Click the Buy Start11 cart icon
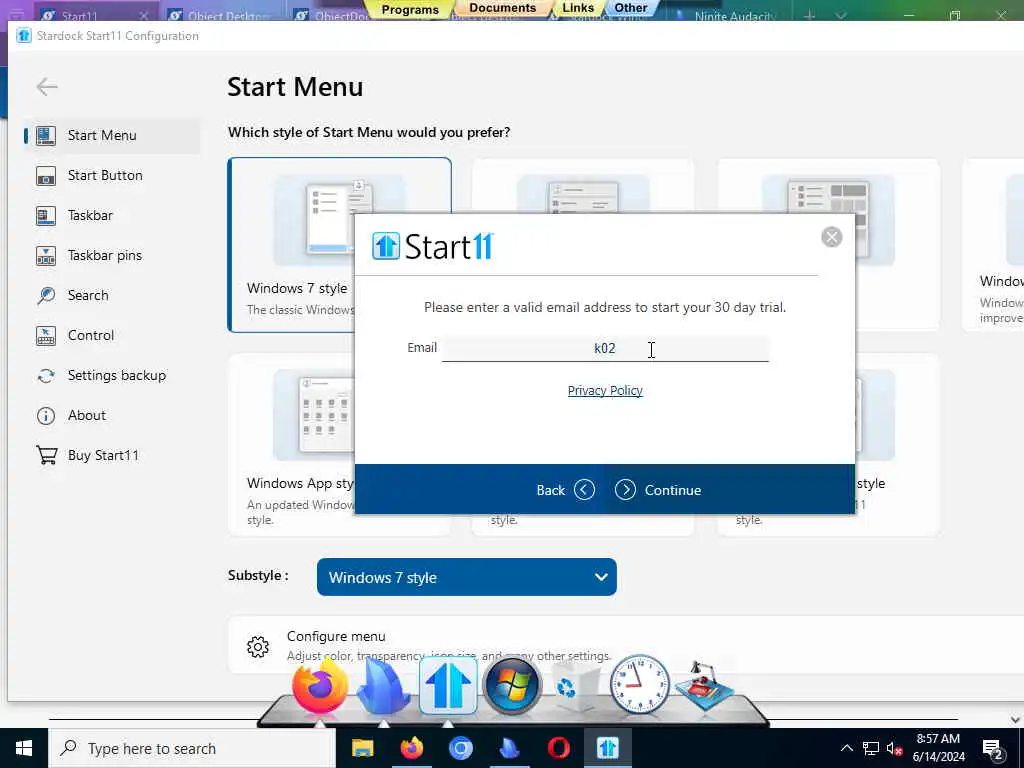 click(46, 455)
